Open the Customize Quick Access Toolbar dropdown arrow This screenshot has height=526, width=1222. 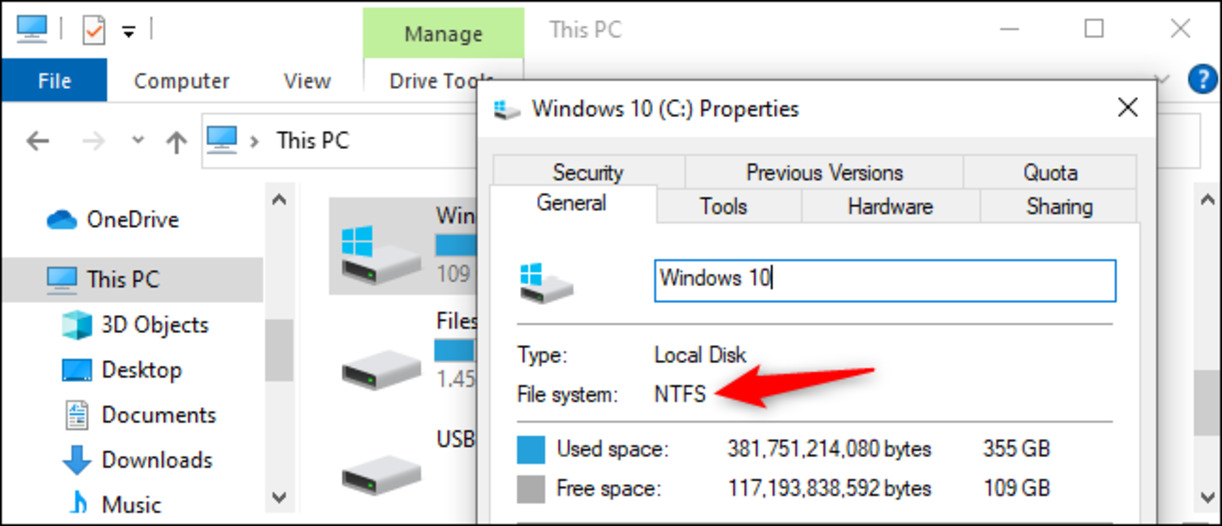128,31
